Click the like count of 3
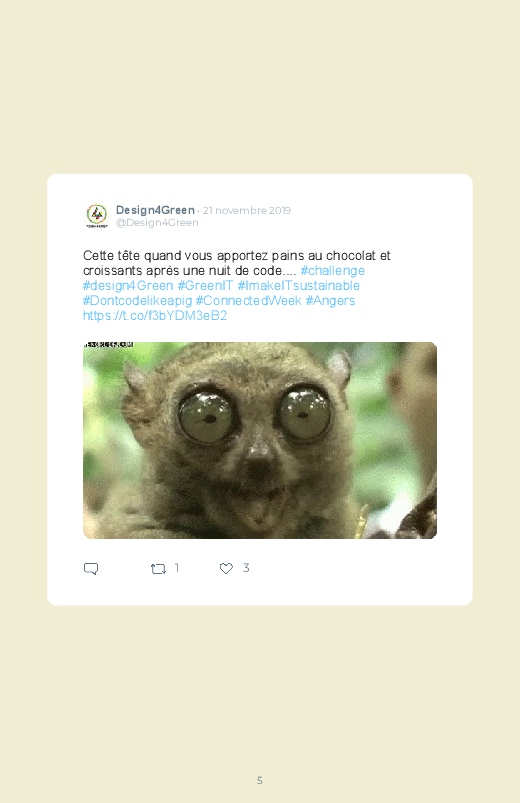520x803 pixels. [x=246, y=567]
